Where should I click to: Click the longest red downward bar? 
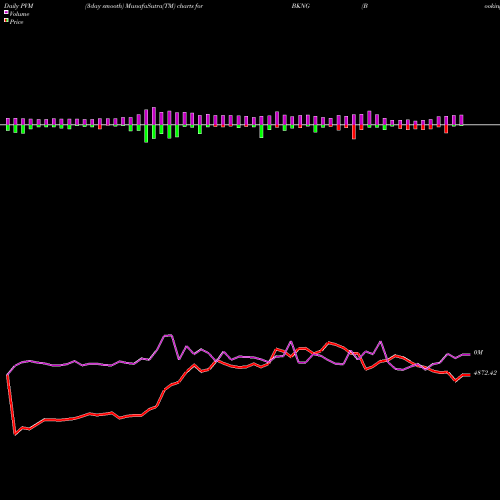click(354, 132)
